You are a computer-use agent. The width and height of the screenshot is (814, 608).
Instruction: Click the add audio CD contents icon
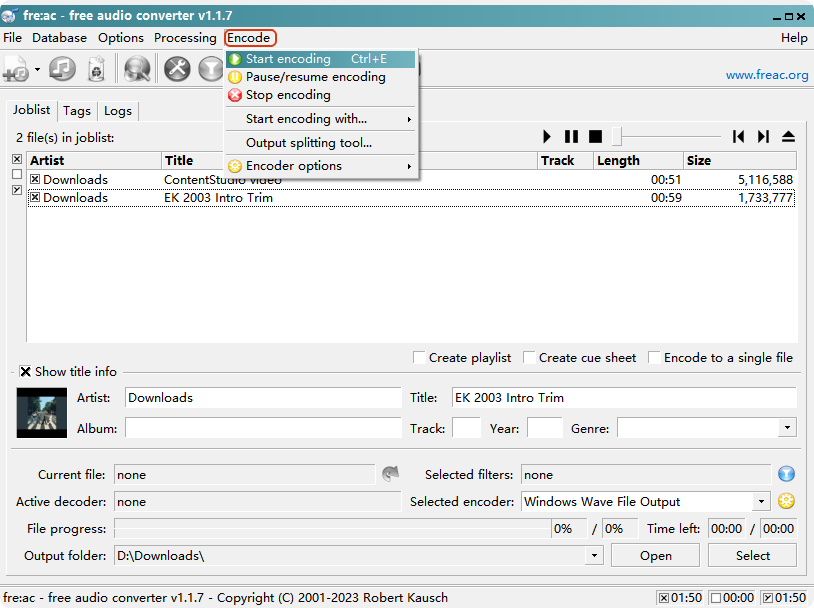(62, 69)
